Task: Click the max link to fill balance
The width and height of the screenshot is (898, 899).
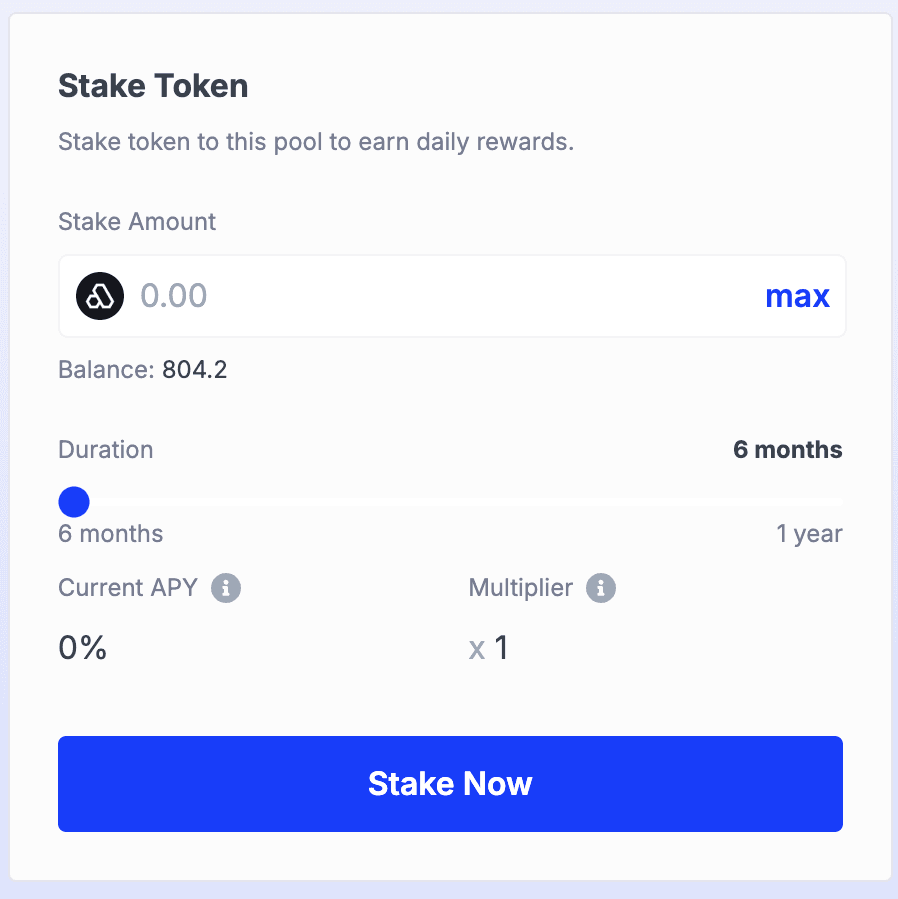Action: pos(797,296)
